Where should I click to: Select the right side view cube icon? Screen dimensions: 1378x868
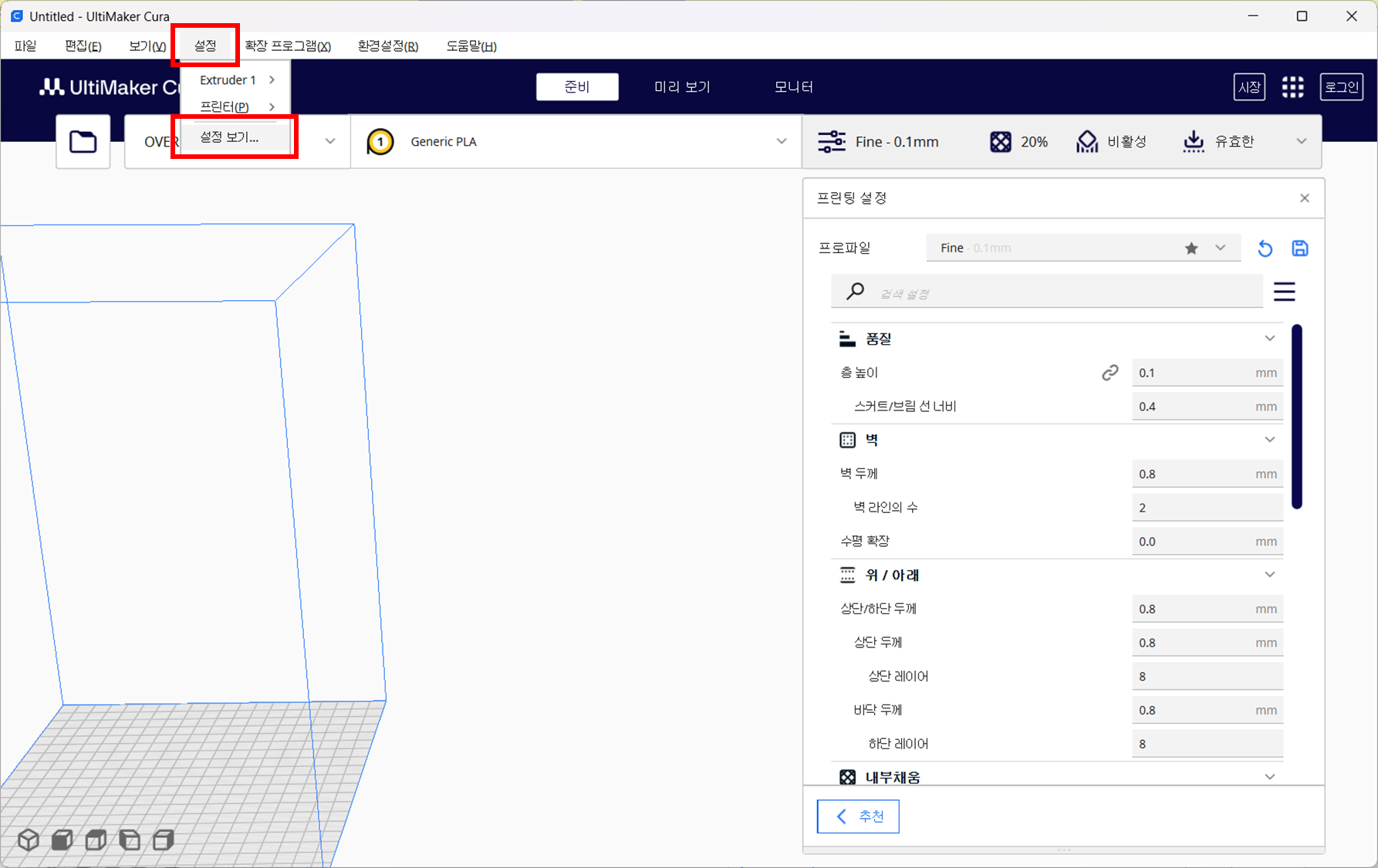pos(164,839)
